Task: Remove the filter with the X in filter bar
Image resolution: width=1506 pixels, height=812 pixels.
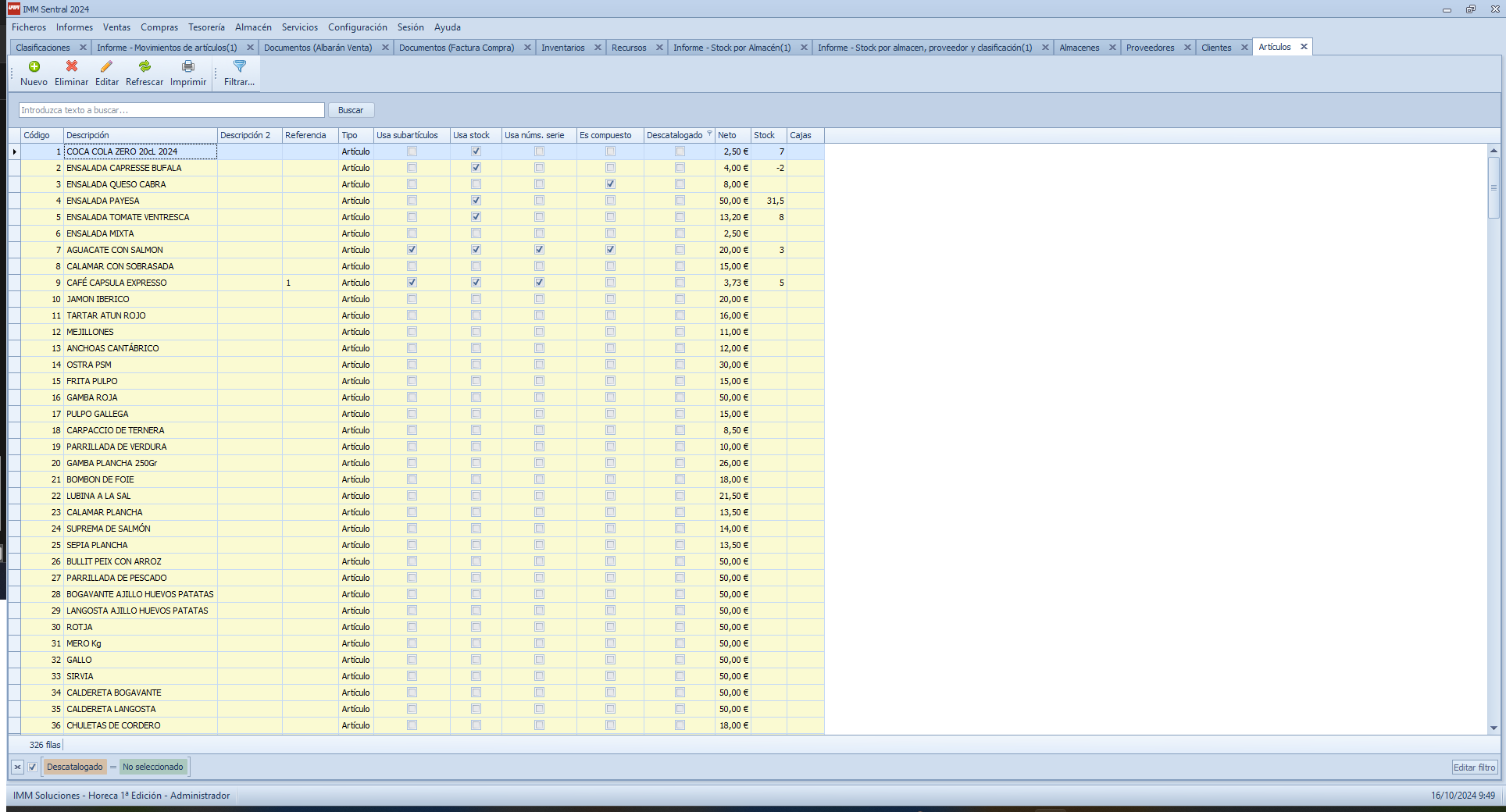Action: (17, 767)
